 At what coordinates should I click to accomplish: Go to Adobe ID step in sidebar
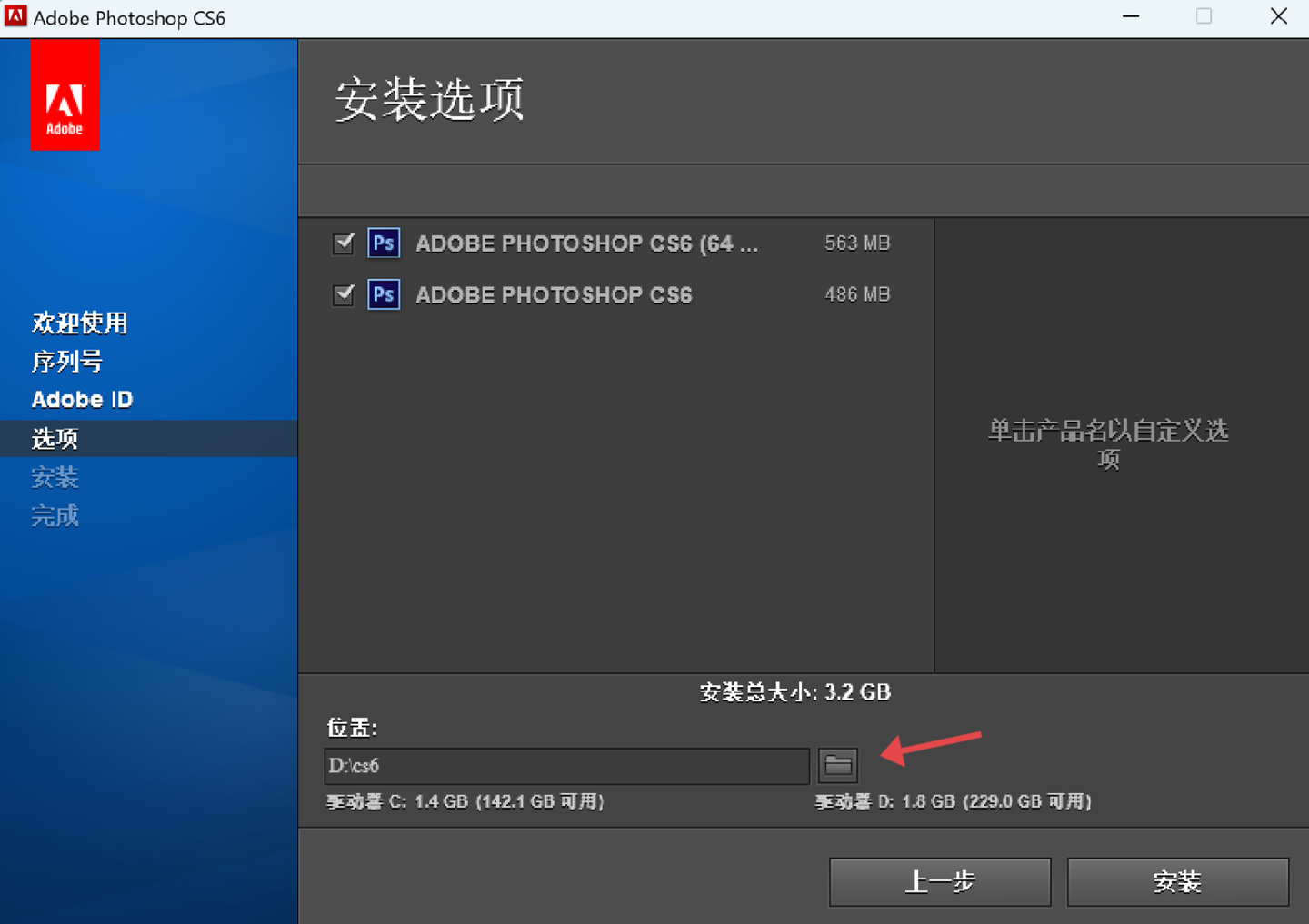[82, 400]
